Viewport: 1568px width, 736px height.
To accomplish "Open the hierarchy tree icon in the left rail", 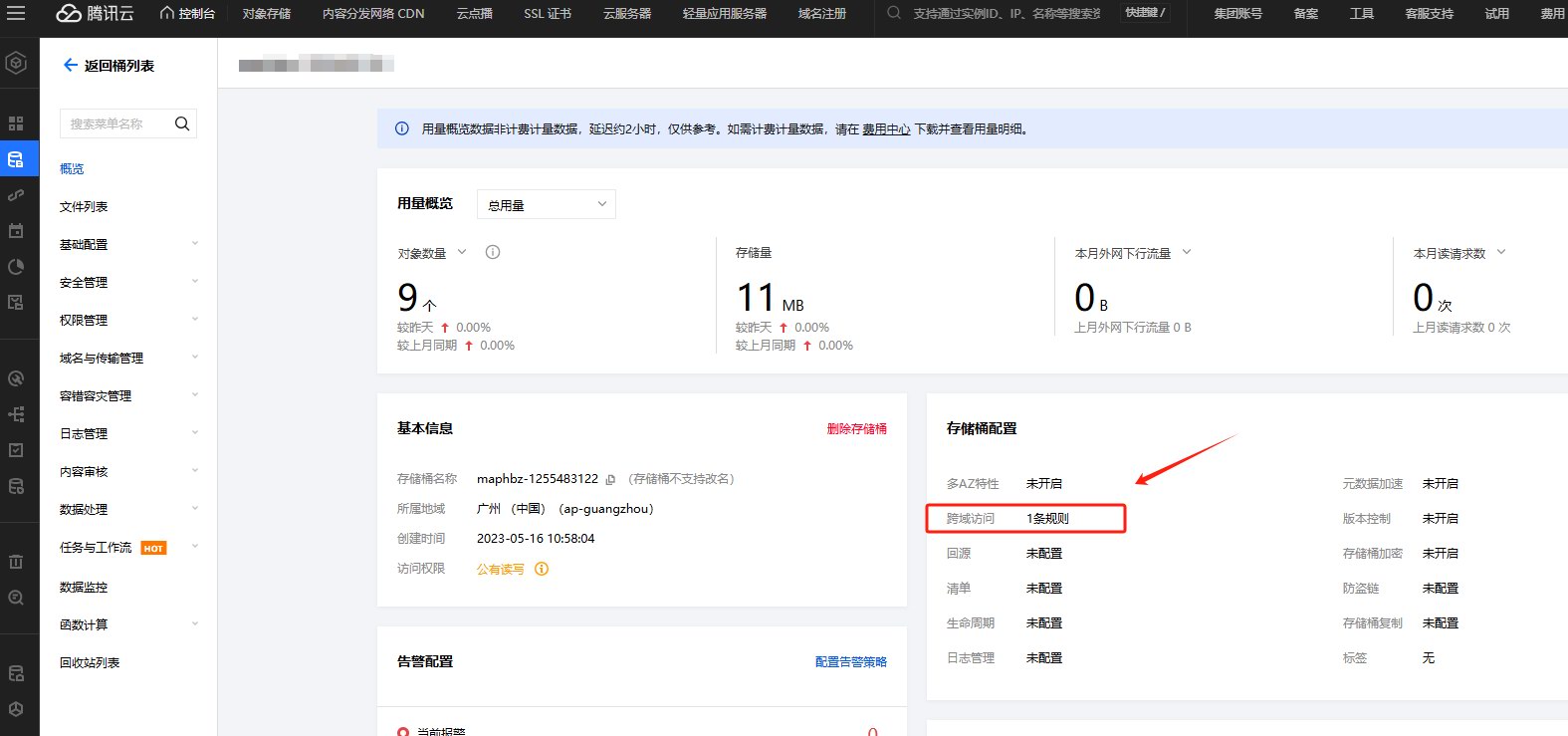I will pos(16,414).
